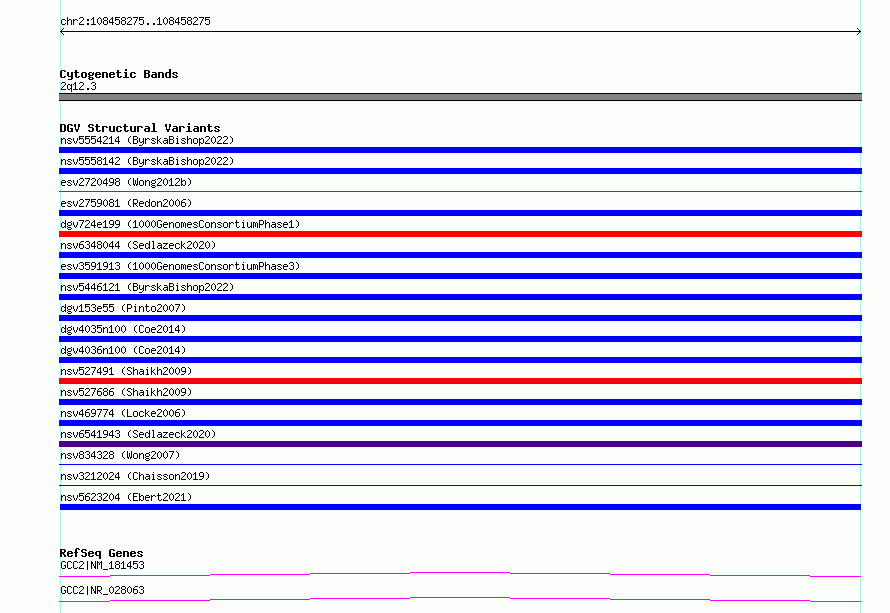This screenshot has height=613, width=890.
Task: Click the chr2:108458275..108458275 coordinate label
Action: tap(135, 21)
